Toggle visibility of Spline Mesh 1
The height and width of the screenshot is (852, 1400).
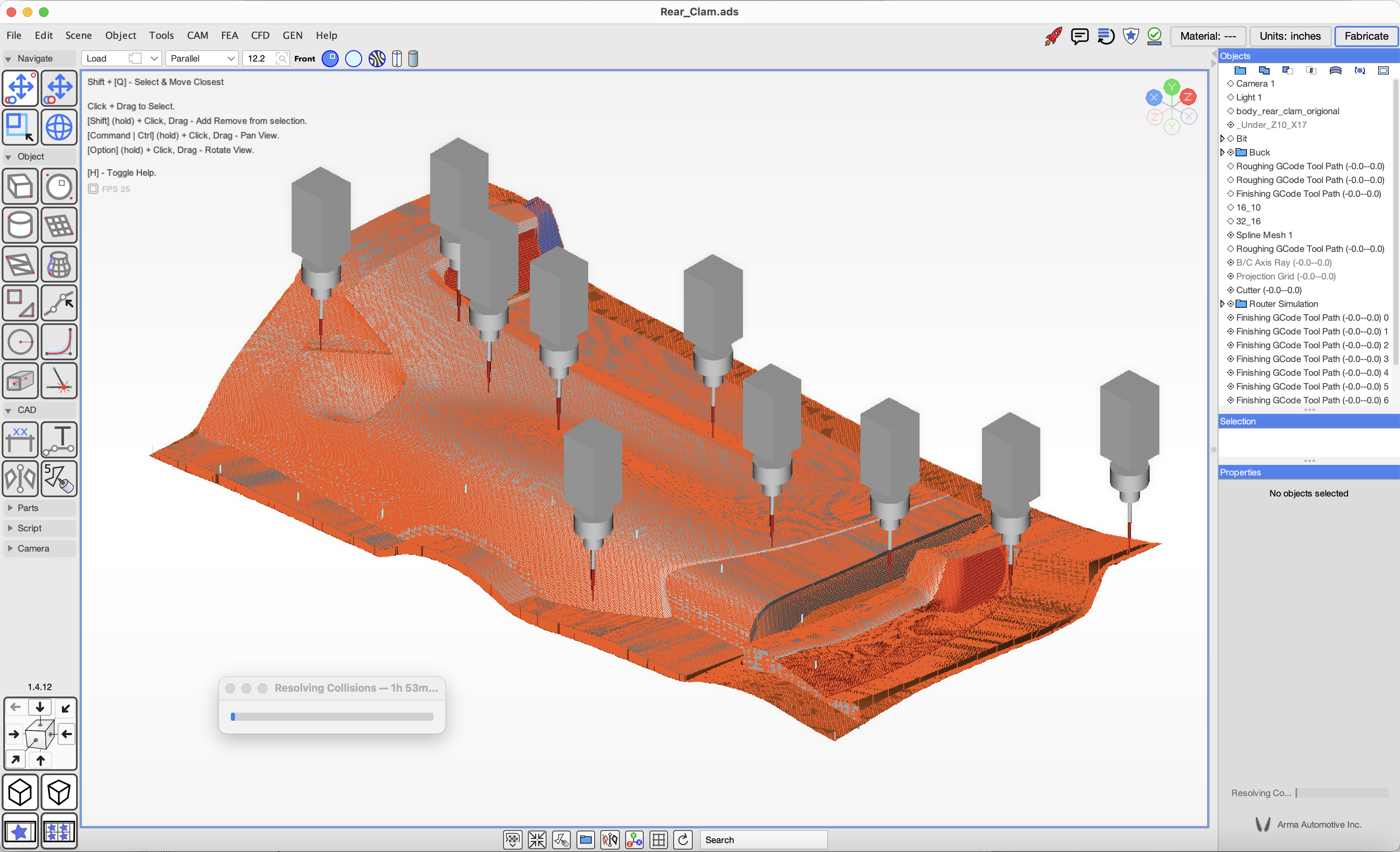1231,234
